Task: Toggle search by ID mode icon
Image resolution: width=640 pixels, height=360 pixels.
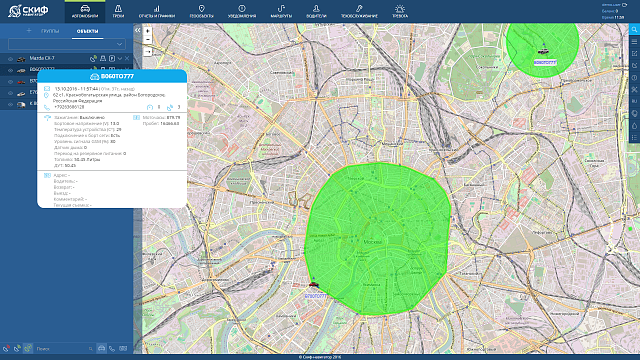Action: pyautogui.click(x=123, y=349)
